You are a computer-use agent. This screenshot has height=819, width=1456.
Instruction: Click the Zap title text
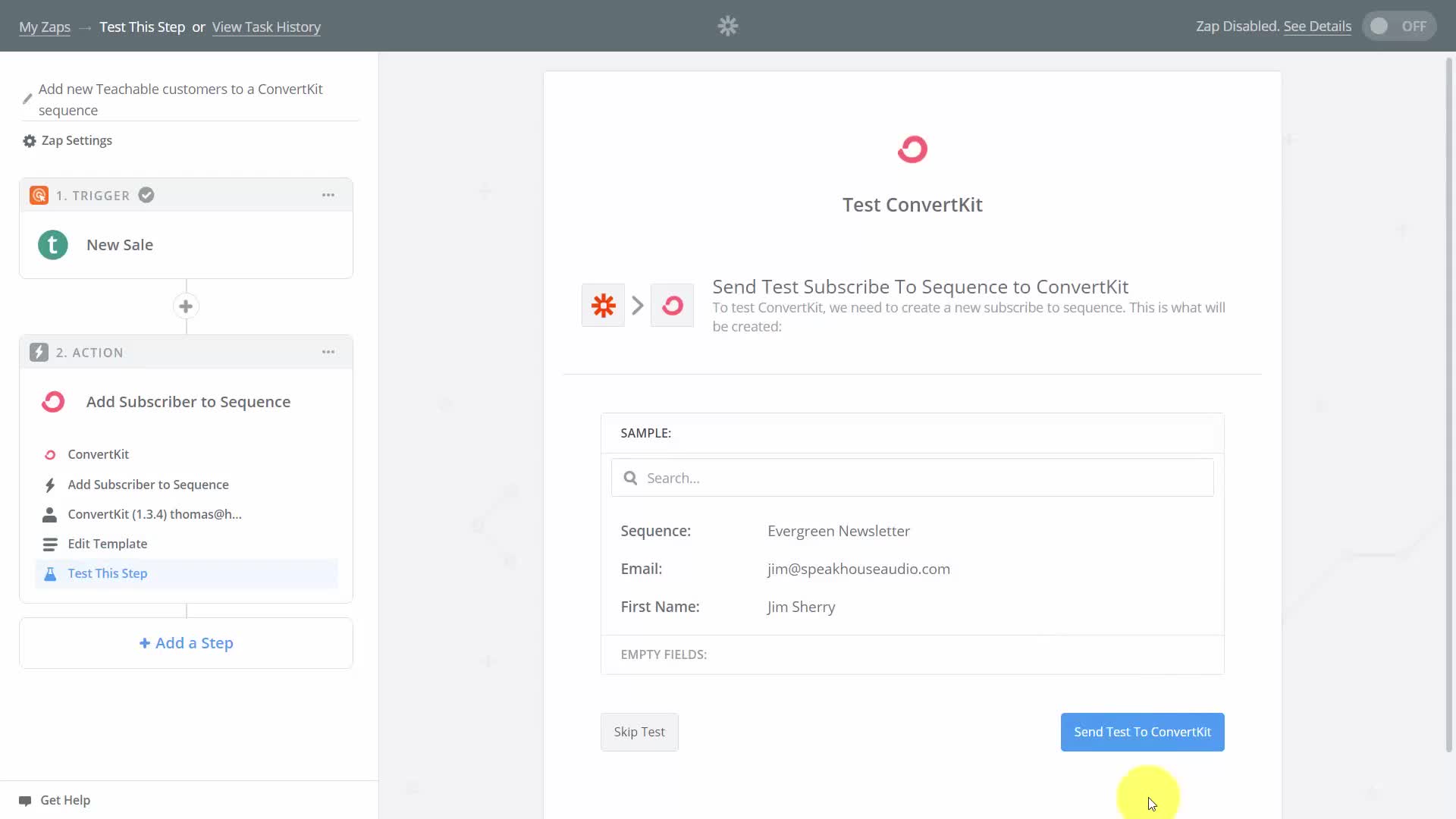(x=180, y=99)
